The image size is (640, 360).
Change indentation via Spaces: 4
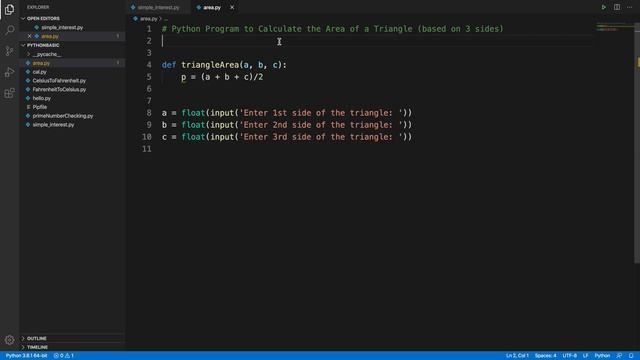[x=545, y=356]
